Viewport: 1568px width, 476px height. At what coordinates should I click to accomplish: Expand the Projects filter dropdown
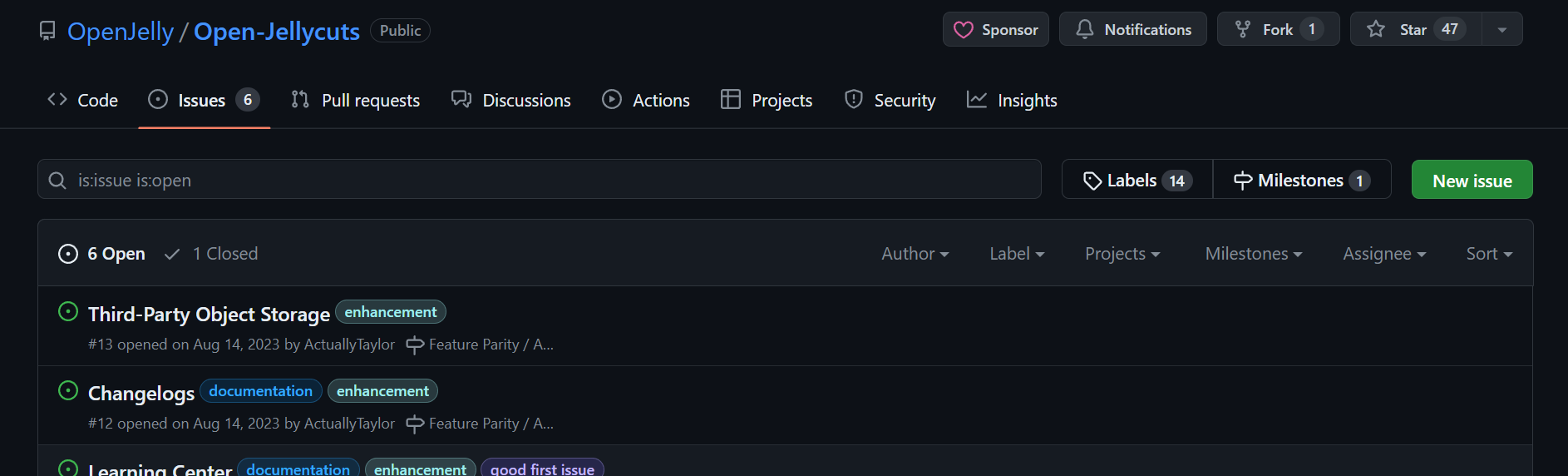1122,254
